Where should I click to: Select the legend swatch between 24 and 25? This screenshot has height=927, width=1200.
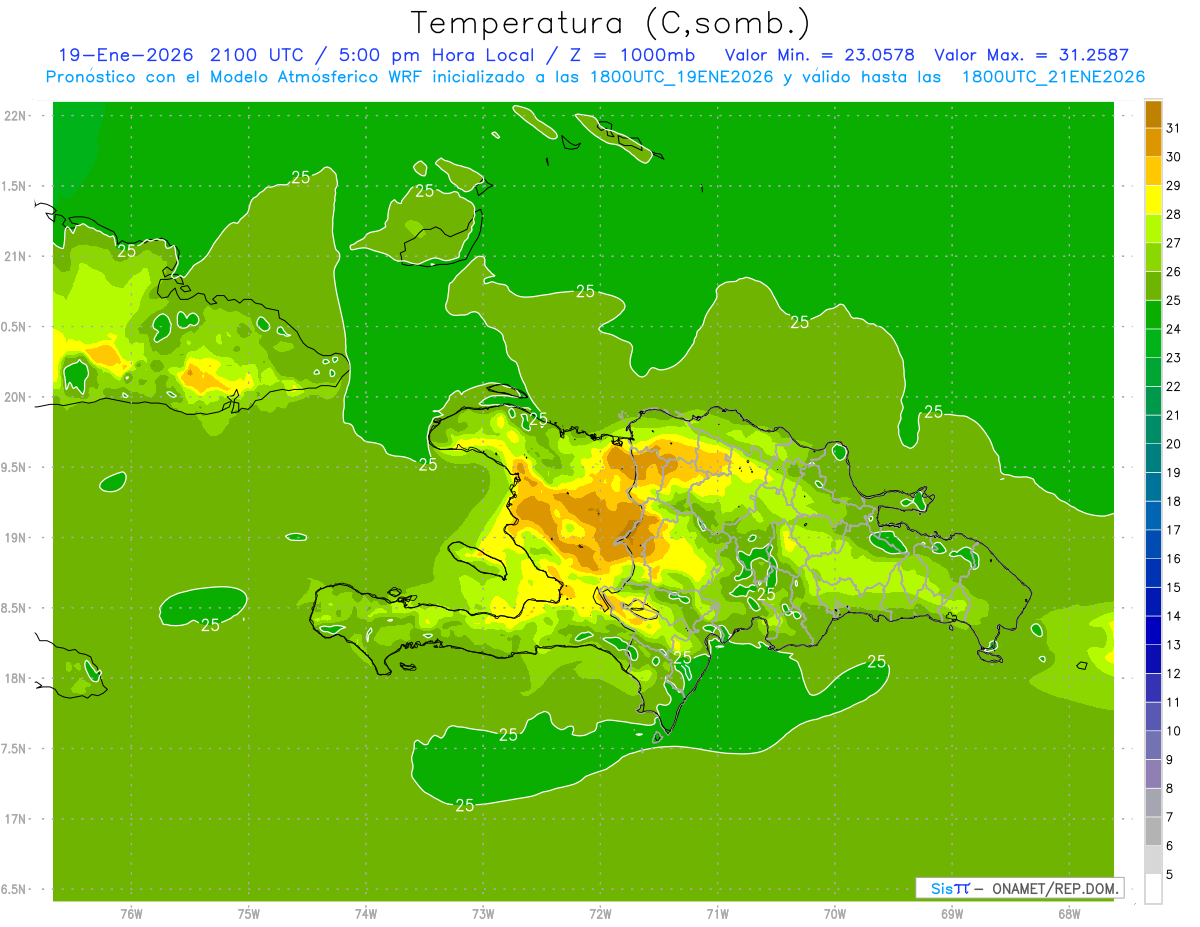point(1153,315)
